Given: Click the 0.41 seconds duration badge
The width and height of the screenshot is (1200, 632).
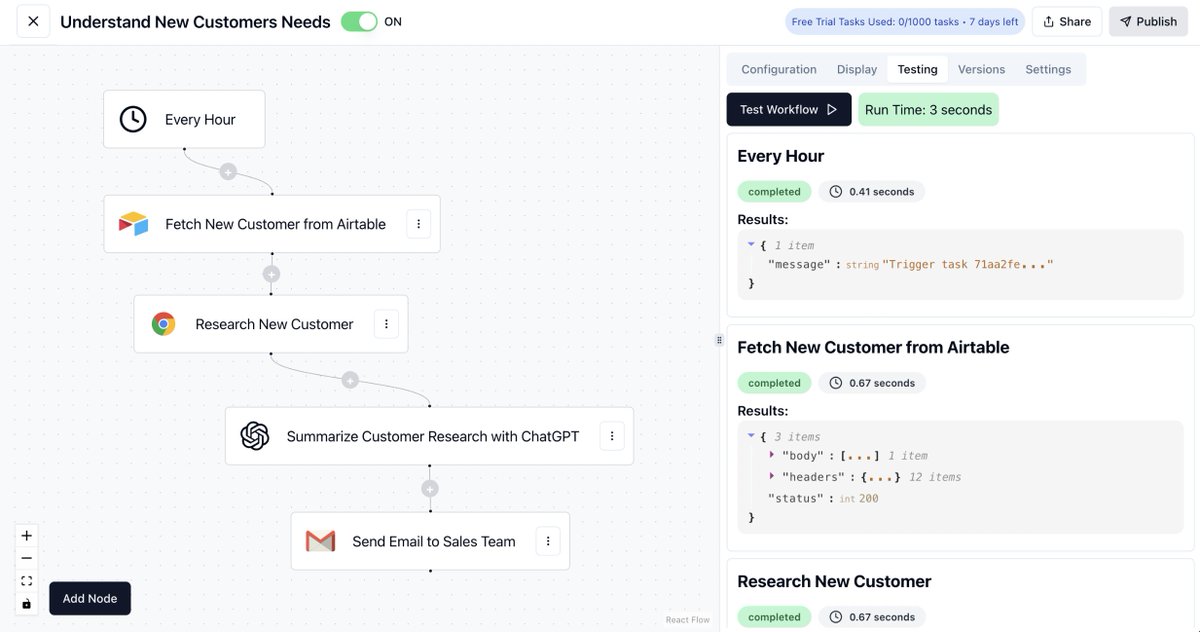Looking at the screenshot, I should 871,191.
